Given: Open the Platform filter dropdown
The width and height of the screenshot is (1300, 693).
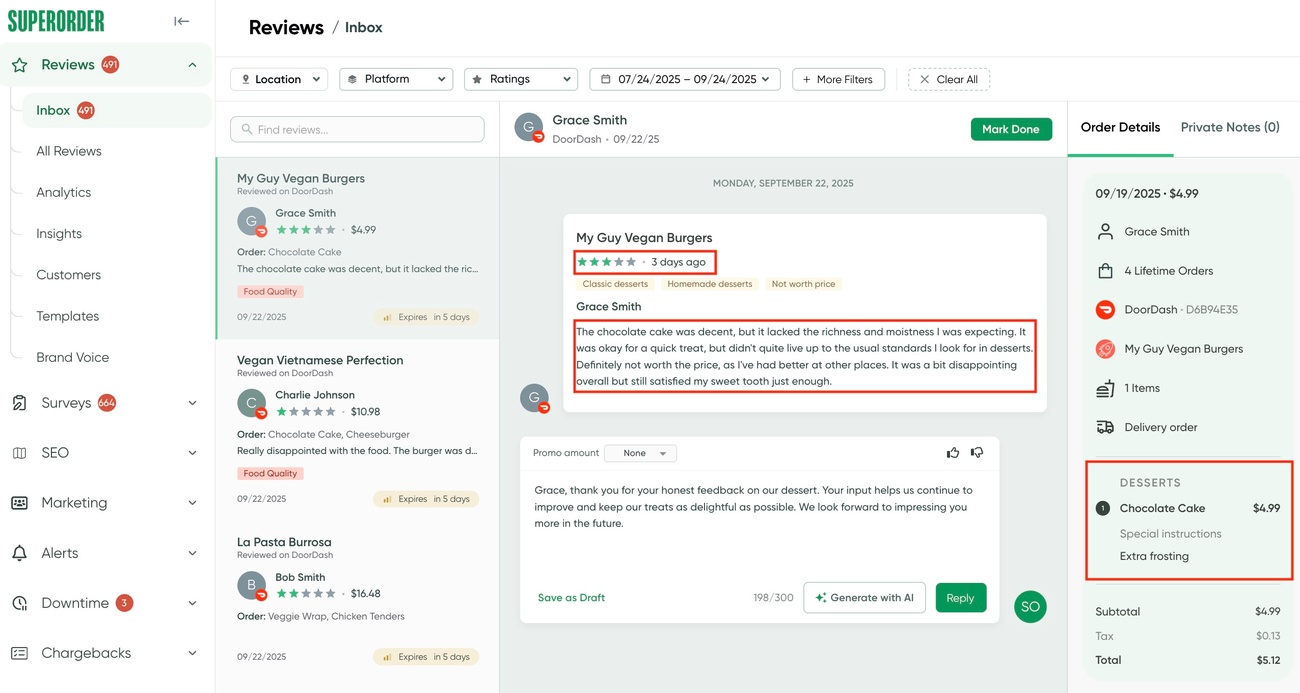Looking at the screenshot, I should [x=396, y=79].
